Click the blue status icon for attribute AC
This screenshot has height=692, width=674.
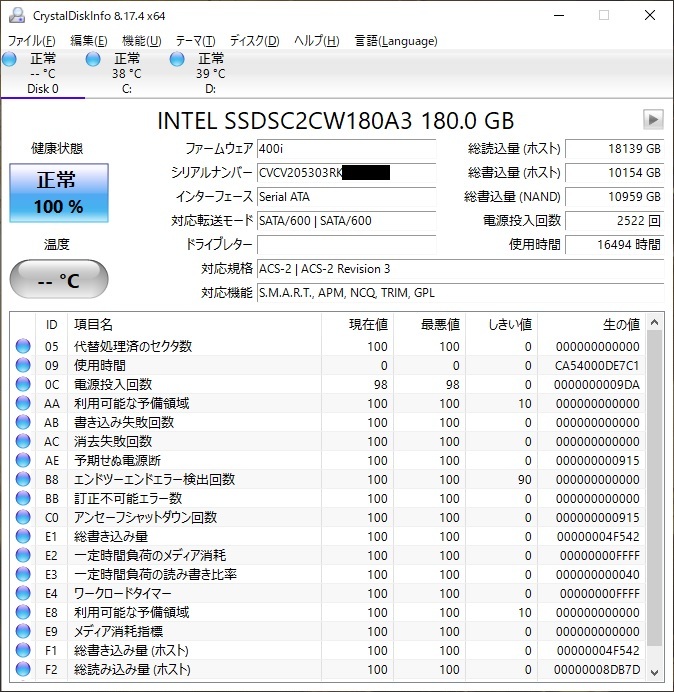tap(23, 441)
